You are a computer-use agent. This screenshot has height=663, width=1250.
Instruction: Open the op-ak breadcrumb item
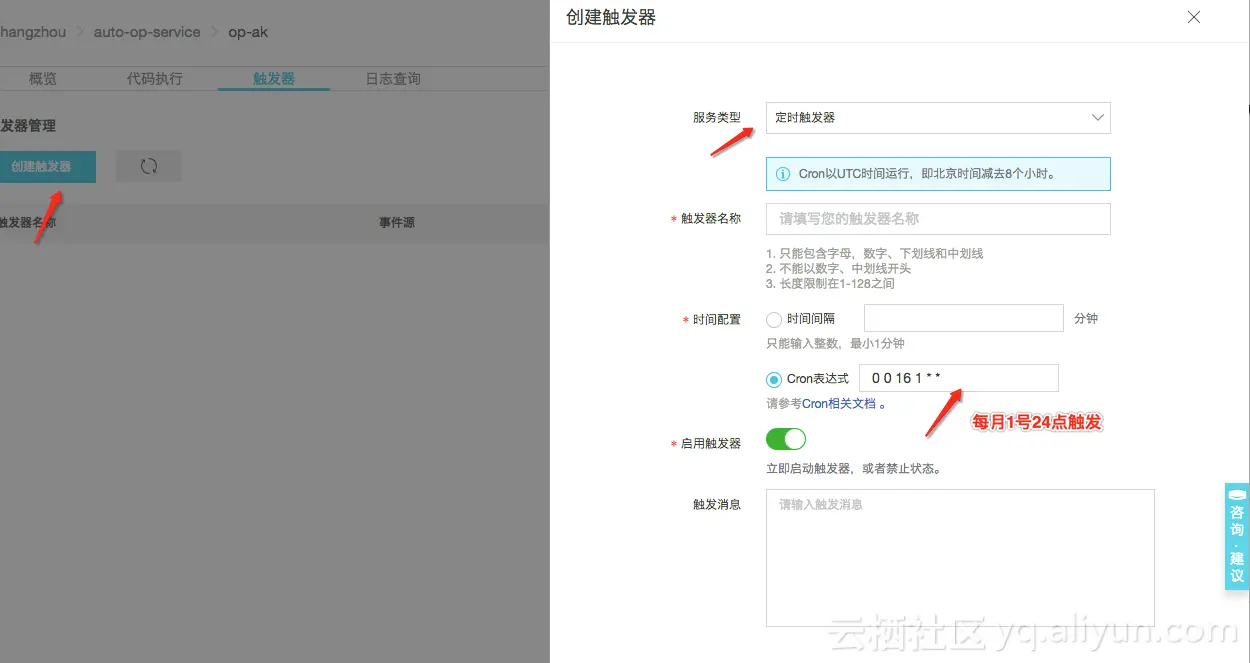pyautogui.click(x=248, y=32)
